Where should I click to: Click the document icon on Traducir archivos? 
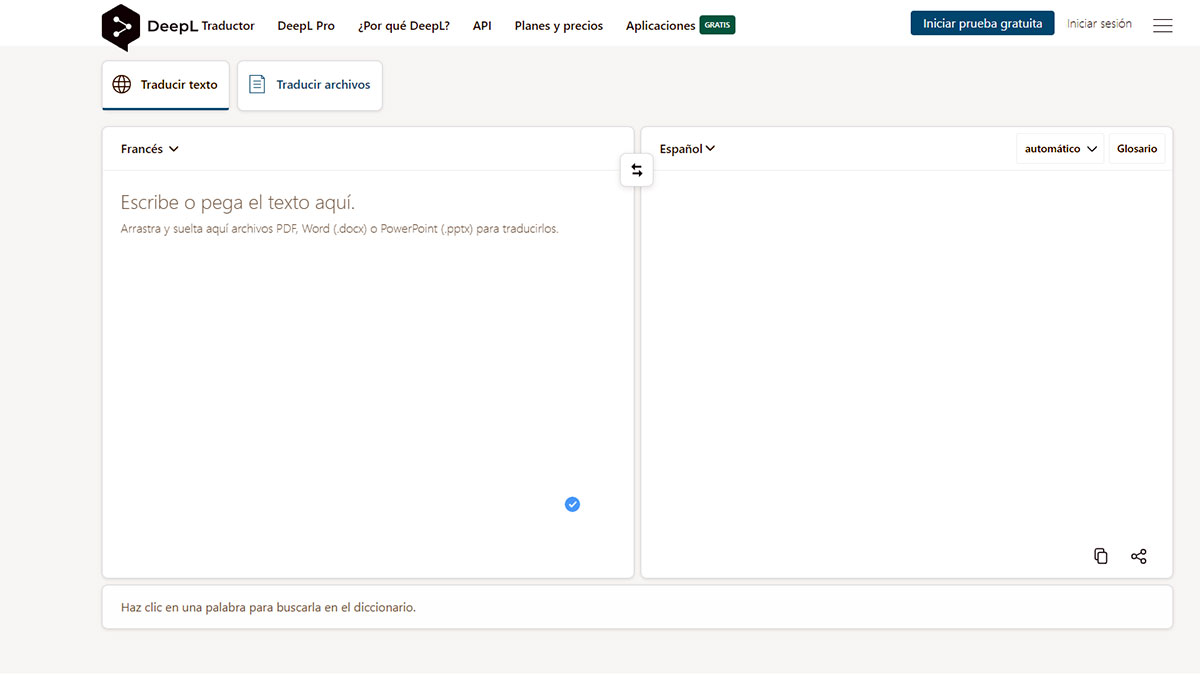coord(257,85)
